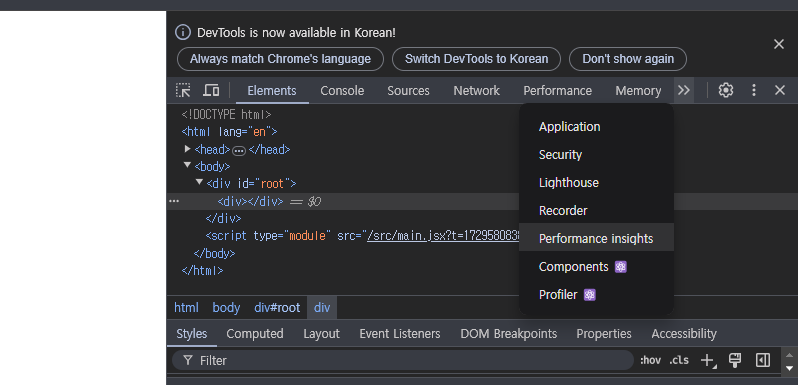Focus the Styles Filter input field

point(403,360)
